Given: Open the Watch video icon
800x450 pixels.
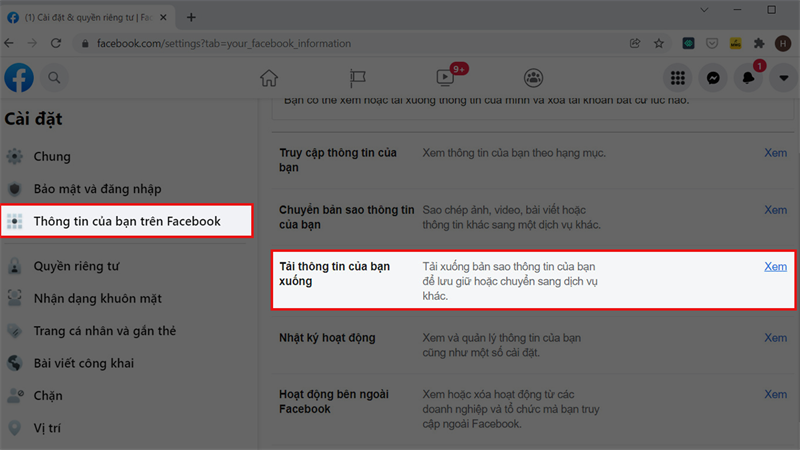Looking at the screenshot, I should (x=445, y=78).
